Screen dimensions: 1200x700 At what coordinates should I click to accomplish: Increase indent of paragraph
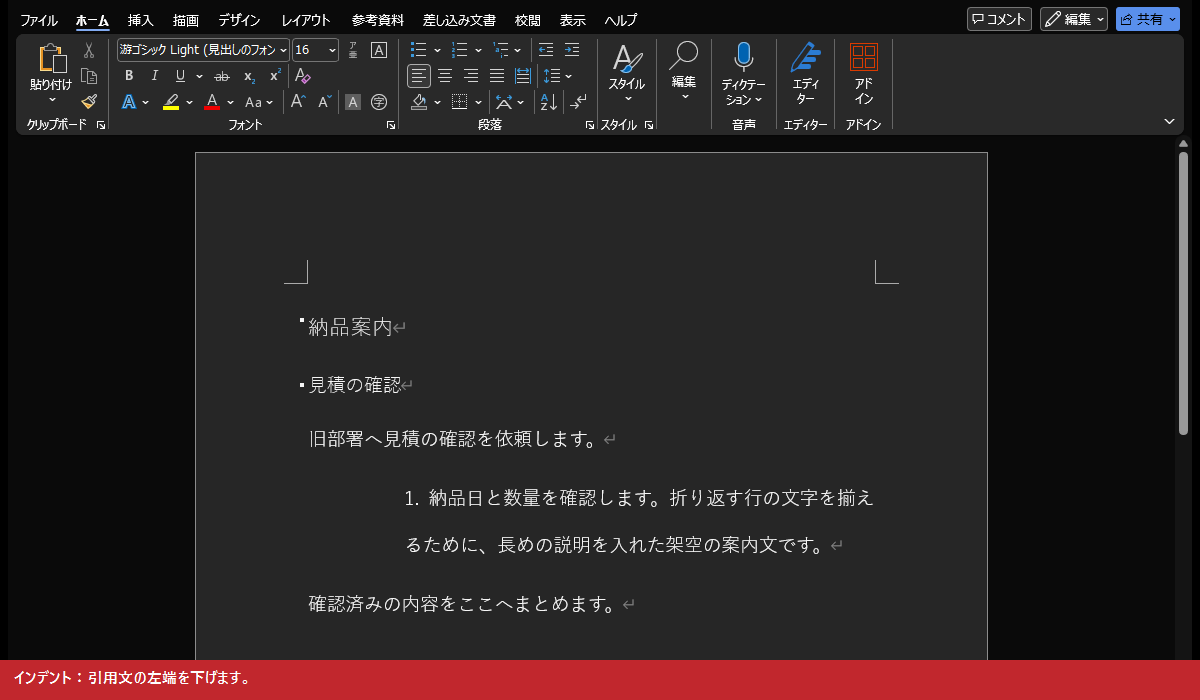pyautogui.click(x=572, y=50)
